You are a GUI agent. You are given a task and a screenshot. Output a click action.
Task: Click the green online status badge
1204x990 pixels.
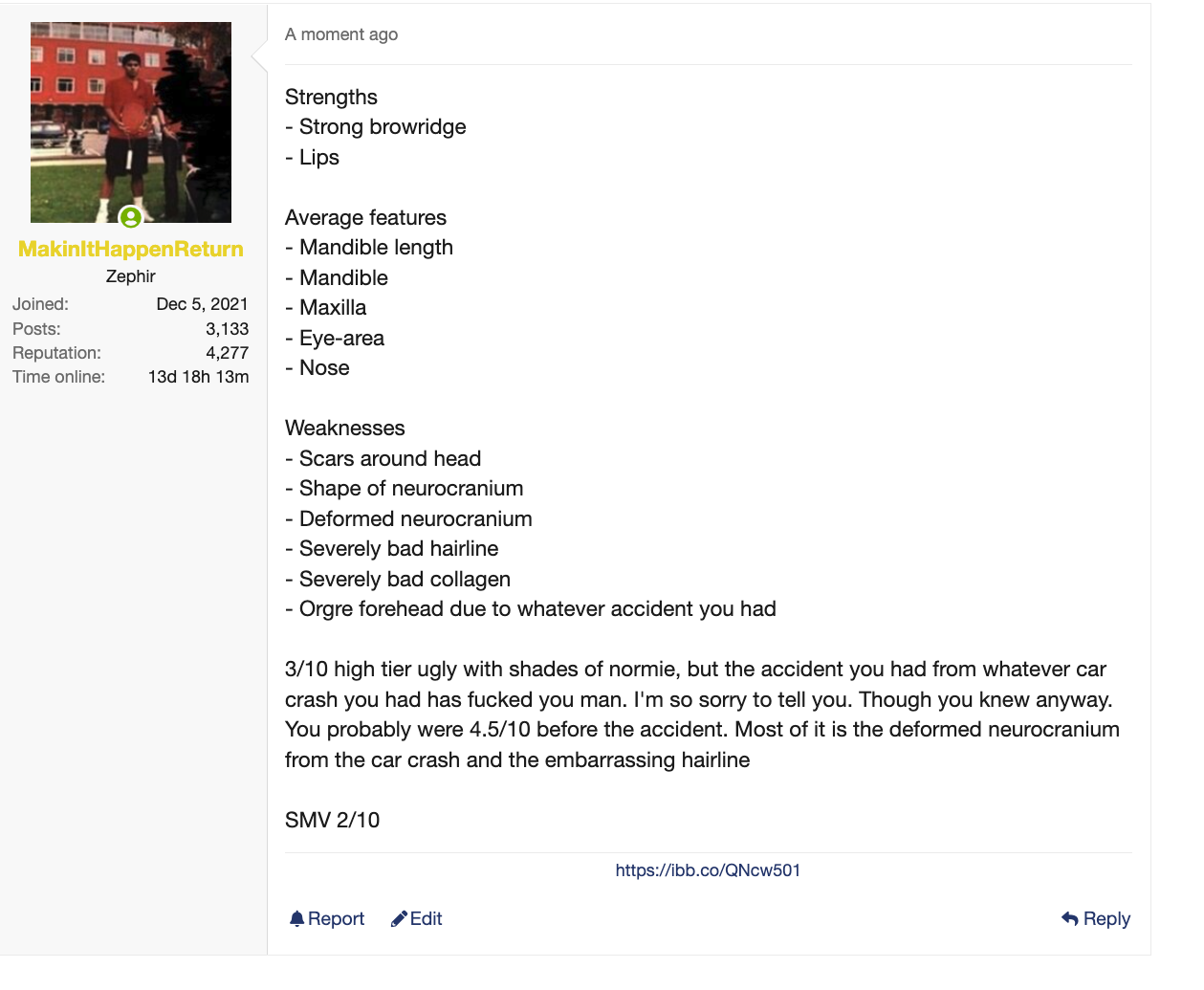pos(131,217)
